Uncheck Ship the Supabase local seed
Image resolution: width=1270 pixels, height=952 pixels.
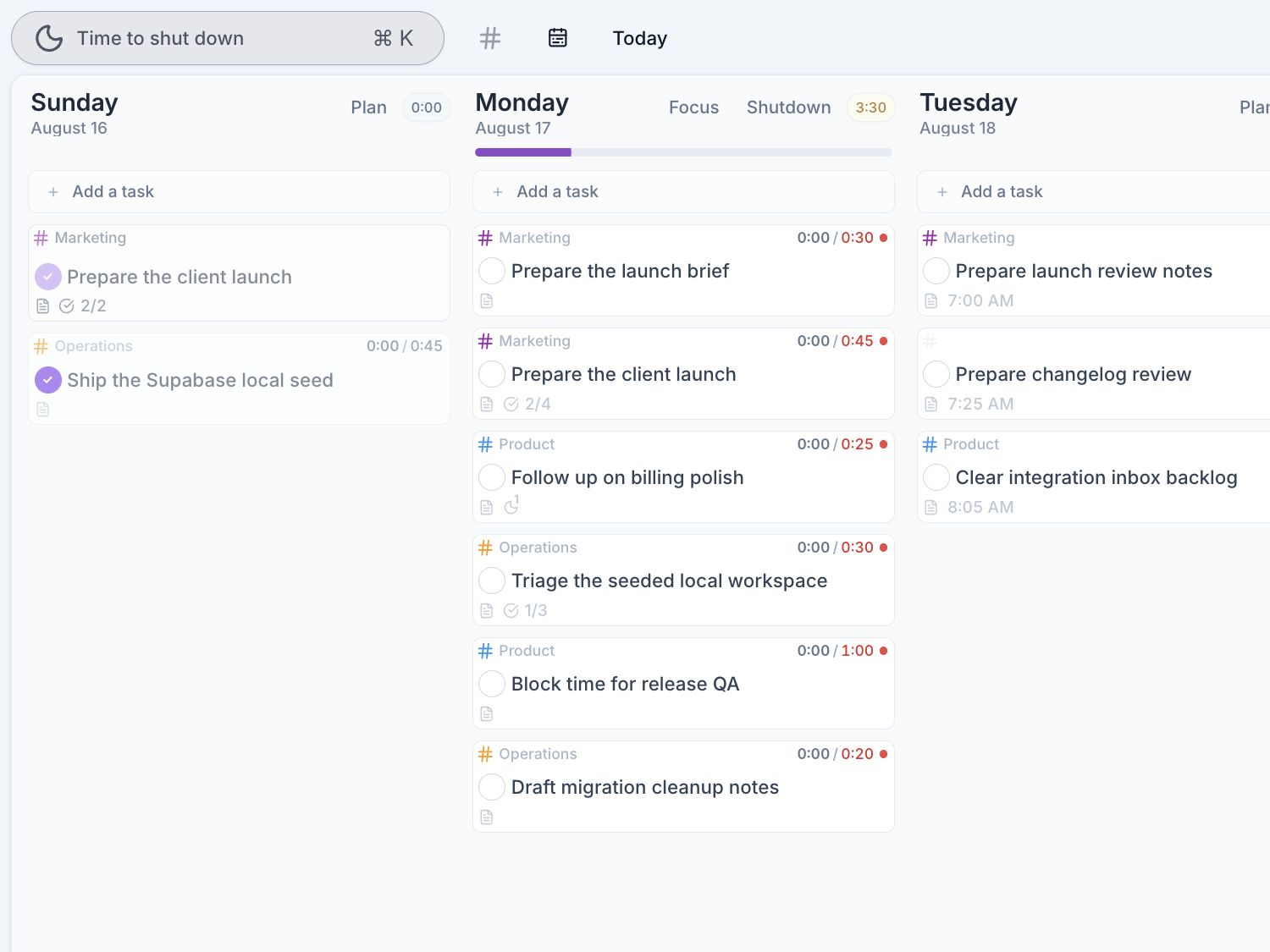click(x=48, y=380)
